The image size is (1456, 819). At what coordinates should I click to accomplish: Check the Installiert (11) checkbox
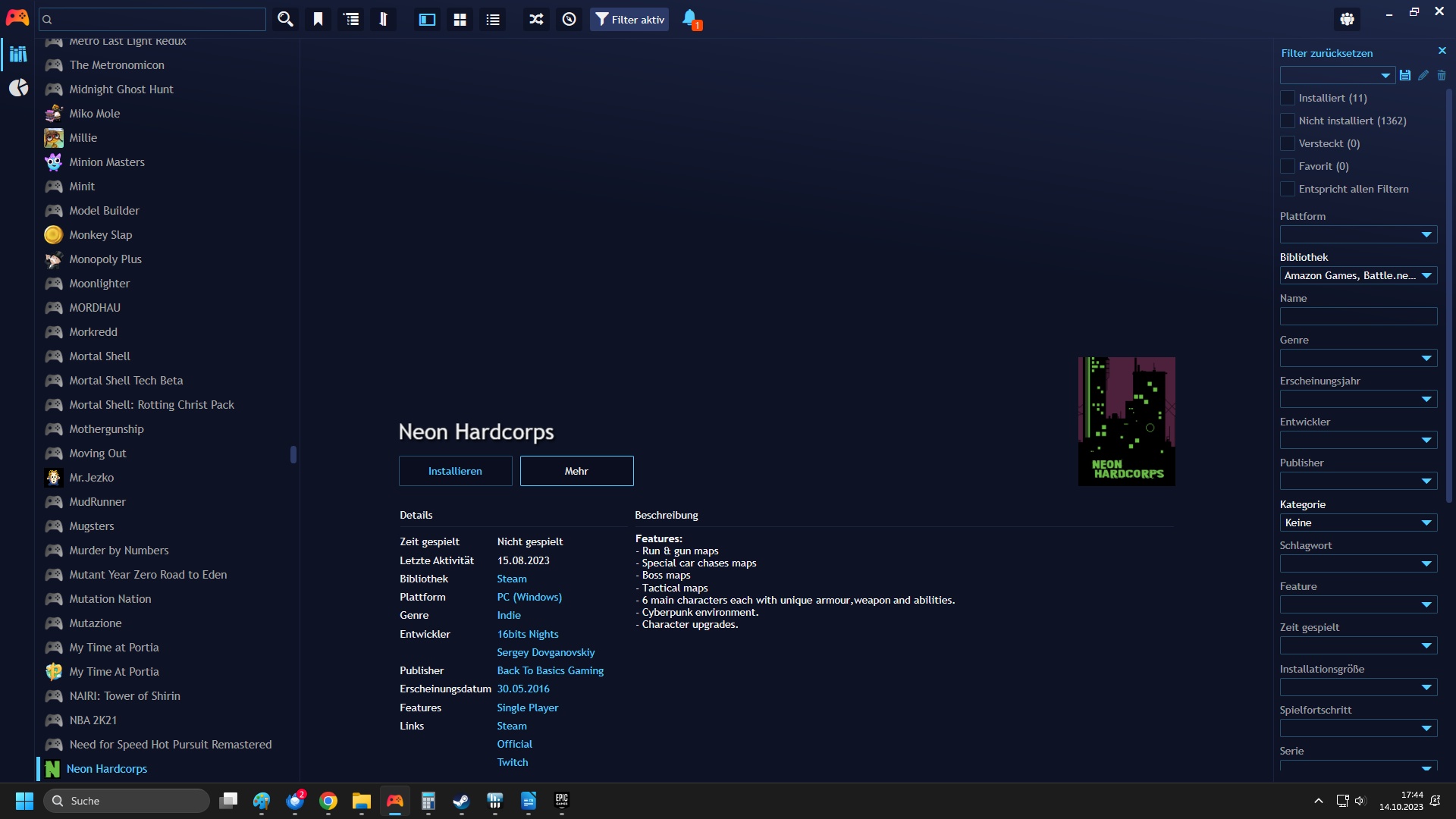1288,98
